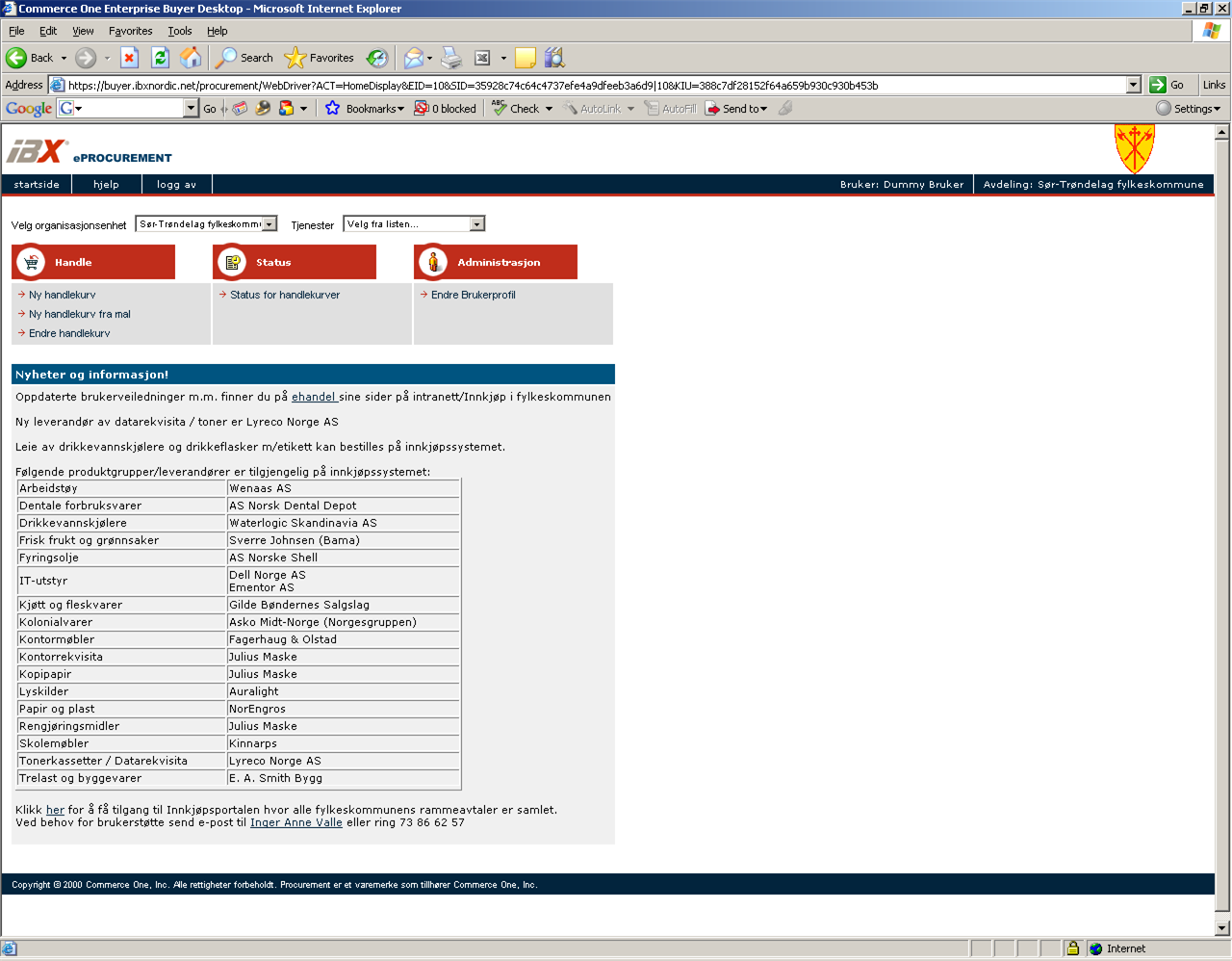Open the File menu
The height and width of the screenshot is (961, 1232).
click(16, 31)
